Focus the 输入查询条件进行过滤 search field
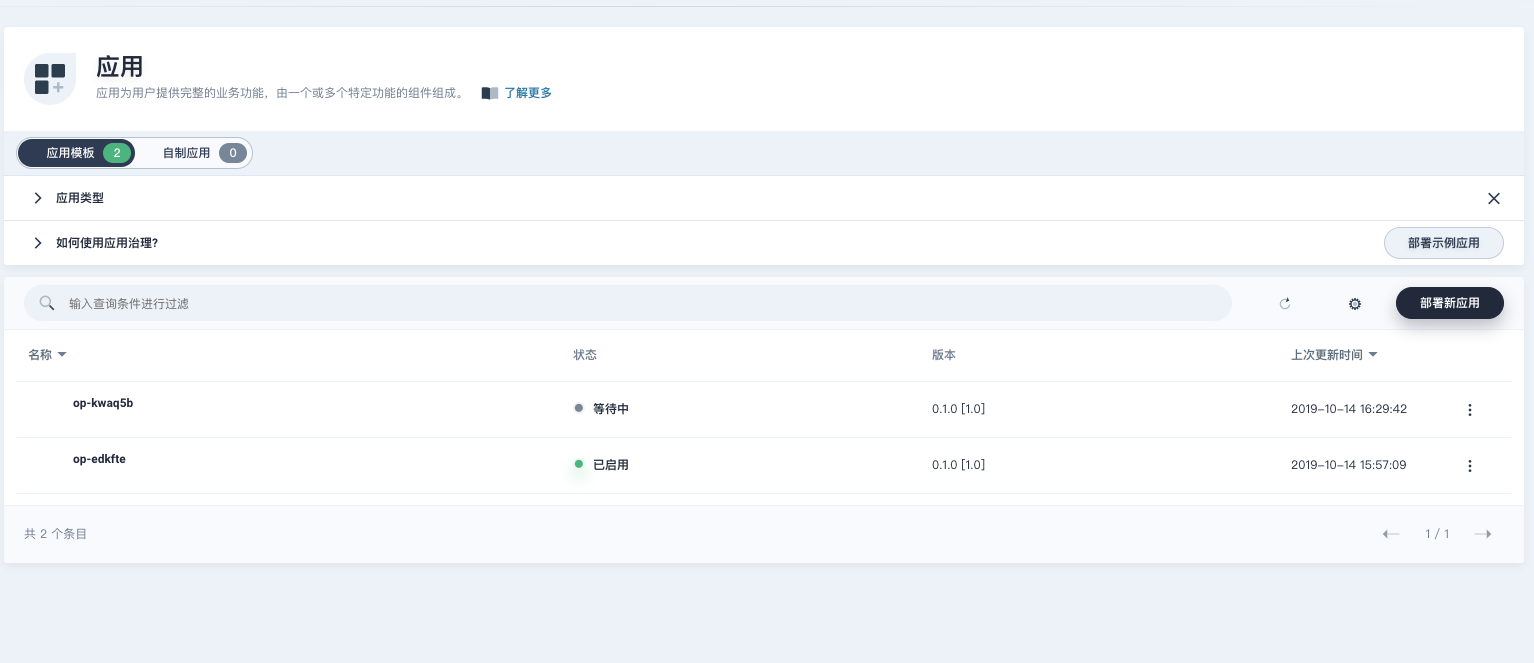The width and height of the screenshot is (1534, 663). pyautogui.click(x=628, y=303)
